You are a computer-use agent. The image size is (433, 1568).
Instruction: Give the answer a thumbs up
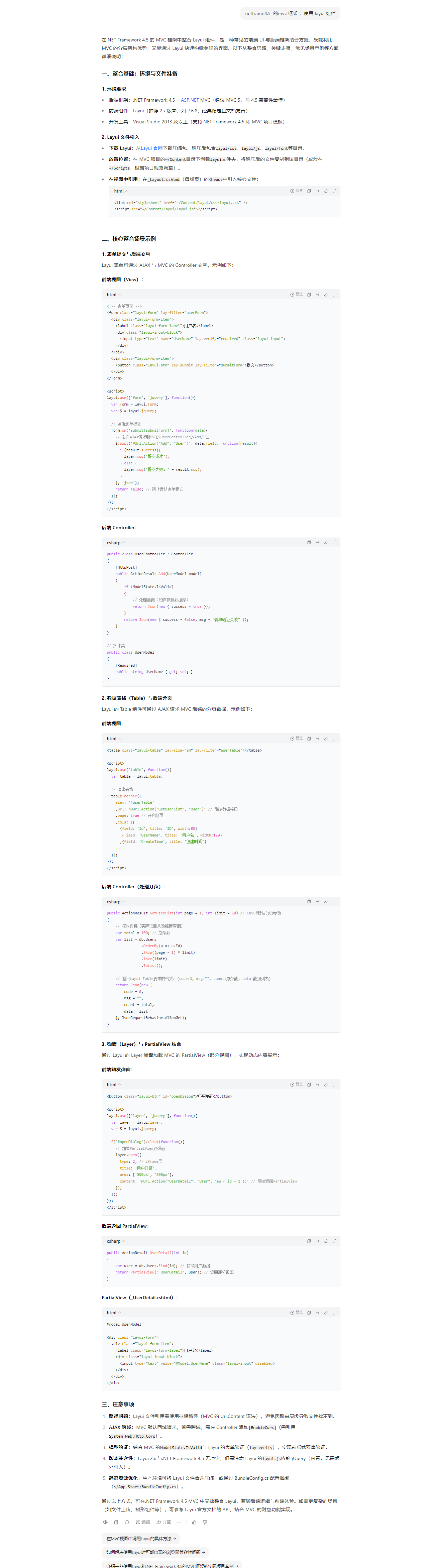click(194, 1522)
